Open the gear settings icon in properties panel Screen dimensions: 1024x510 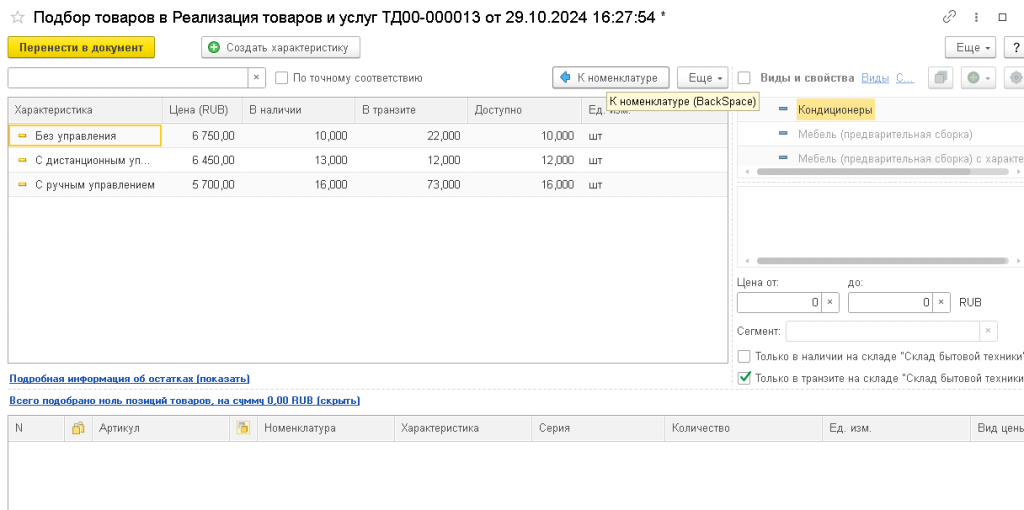1016,78
